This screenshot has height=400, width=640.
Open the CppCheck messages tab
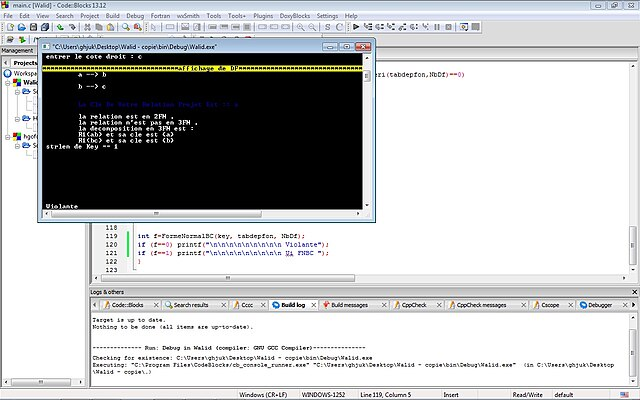(x=481, y=304)
